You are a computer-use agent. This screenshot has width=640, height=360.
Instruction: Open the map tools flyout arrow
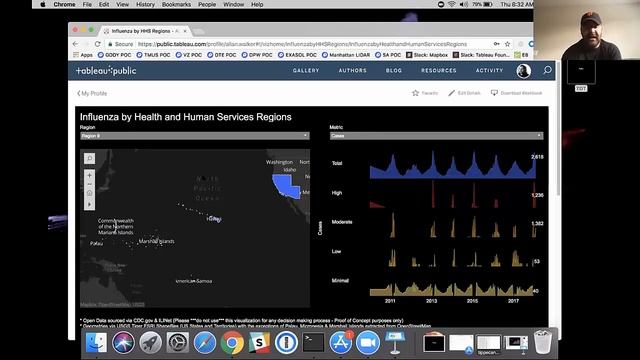coord(89,204)
